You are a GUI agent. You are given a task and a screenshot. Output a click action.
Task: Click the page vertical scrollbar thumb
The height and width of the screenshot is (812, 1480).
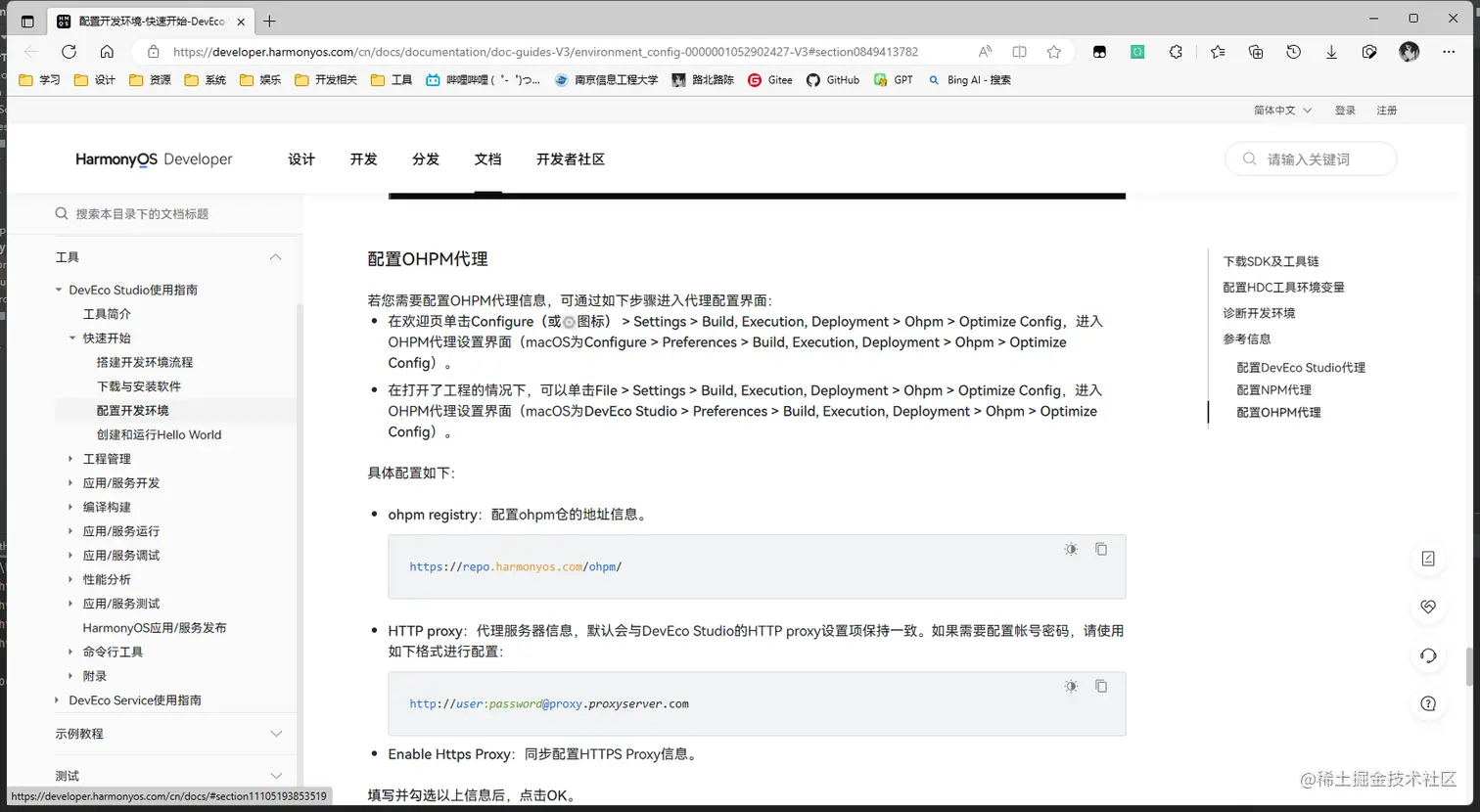coord(1468,666)
